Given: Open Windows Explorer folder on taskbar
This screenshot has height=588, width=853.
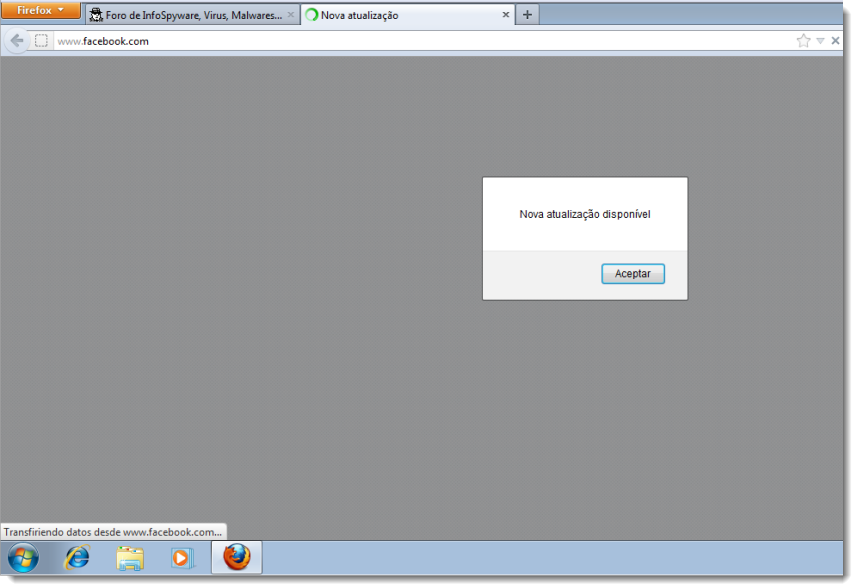Looking at the screenshot, I should pyautogui.click(x=130, y=558).
